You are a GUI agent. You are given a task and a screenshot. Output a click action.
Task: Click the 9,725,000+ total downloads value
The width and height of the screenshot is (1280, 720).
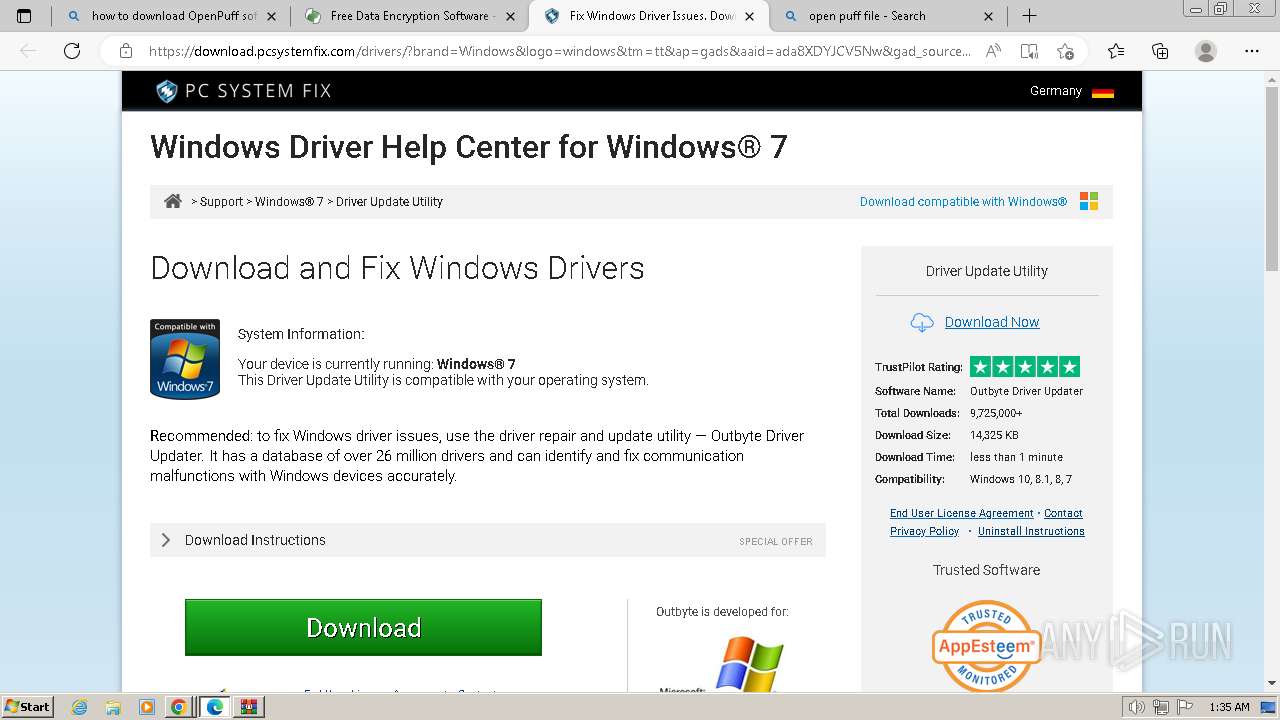996,413
